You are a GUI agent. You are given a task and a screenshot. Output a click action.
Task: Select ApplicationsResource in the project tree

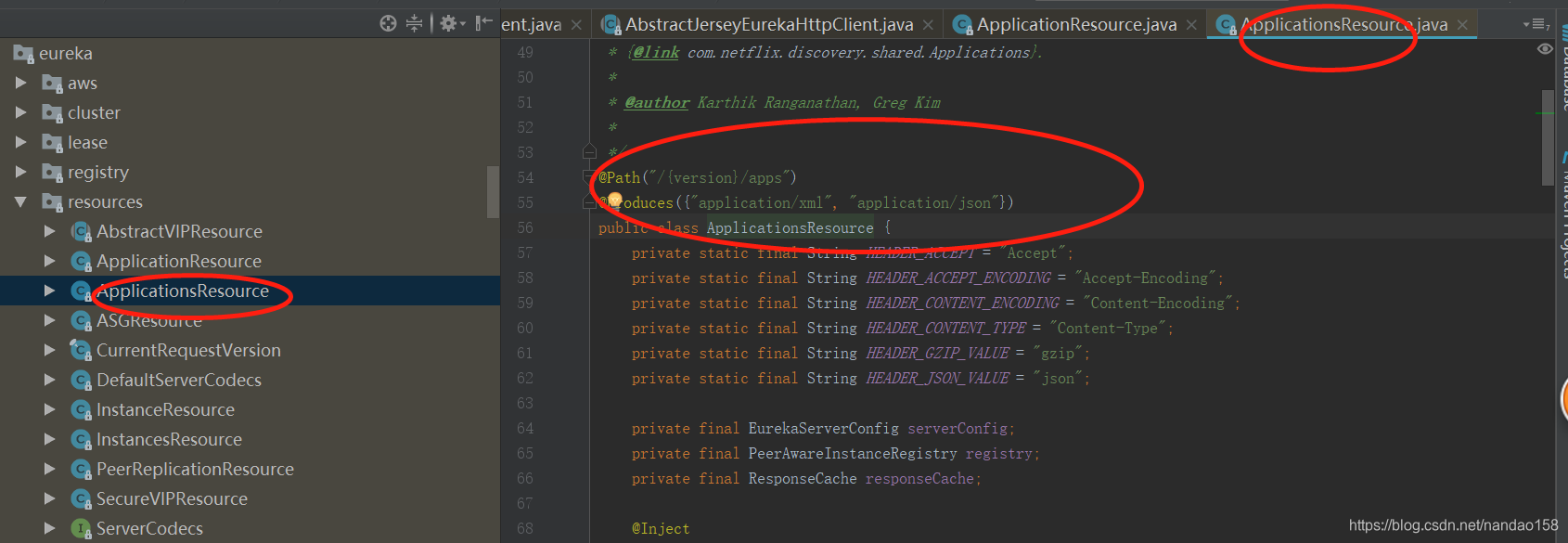click(x=183, y=291)
